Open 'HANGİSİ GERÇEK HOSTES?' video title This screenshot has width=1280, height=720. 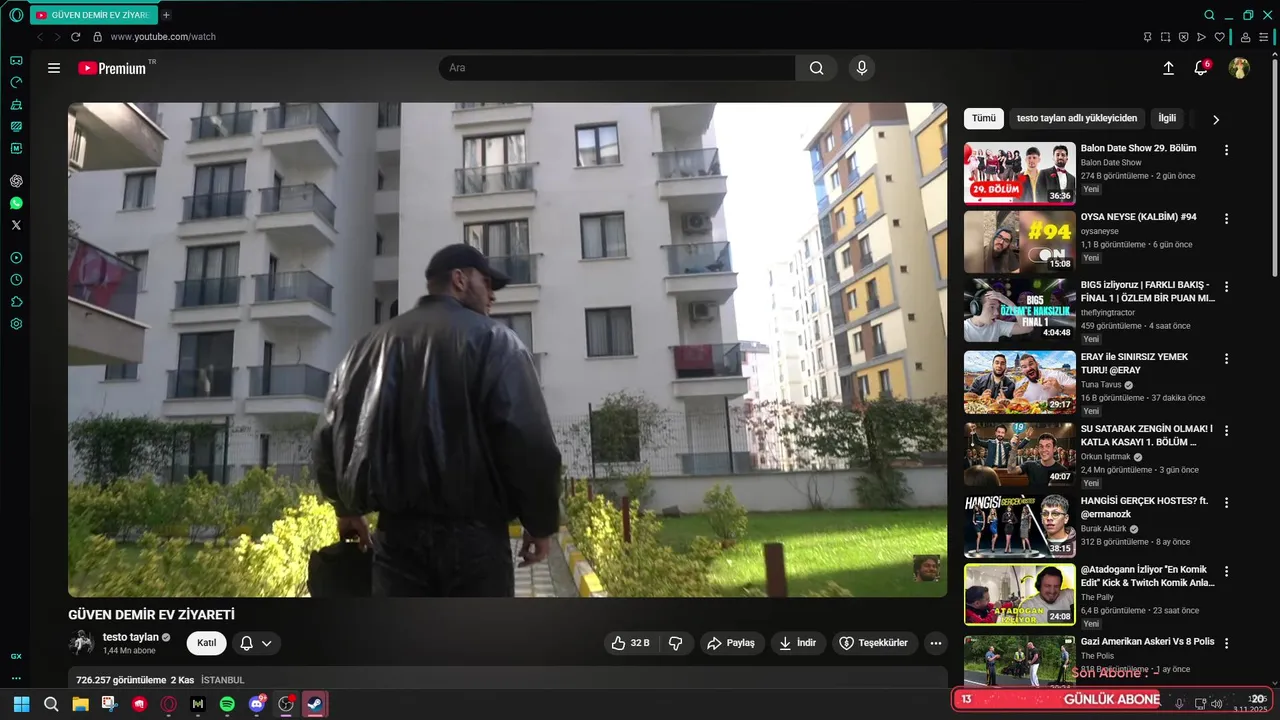1145,507
